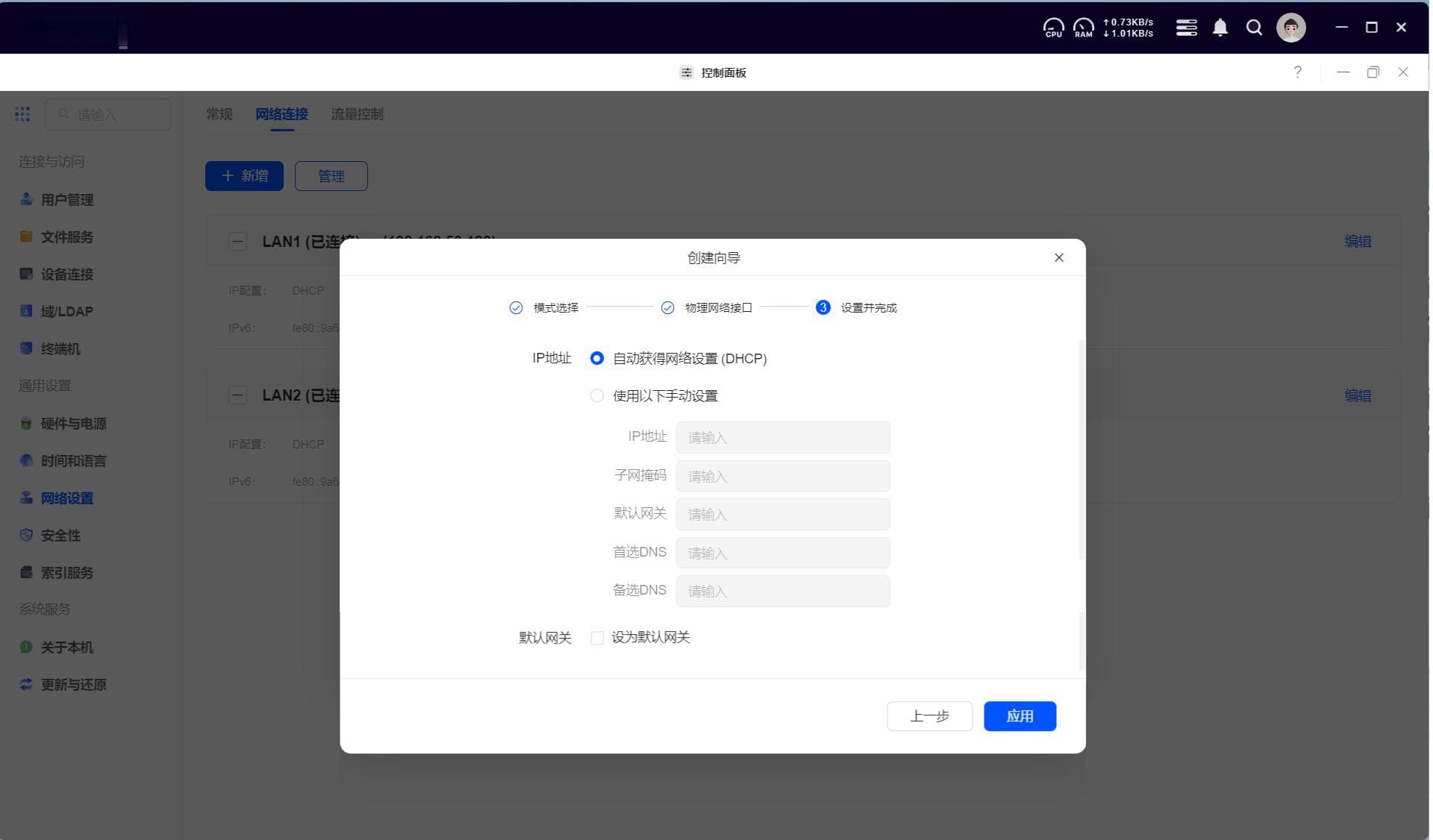Go to wizard step 物理网络接口

(x=706, y=307)
